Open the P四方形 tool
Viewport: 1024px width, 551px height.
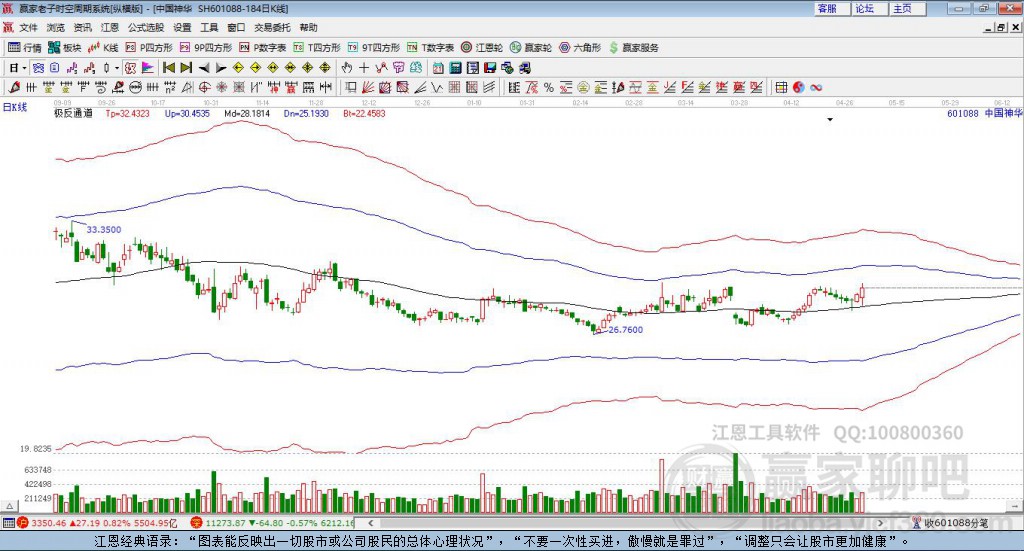[149, 48]
